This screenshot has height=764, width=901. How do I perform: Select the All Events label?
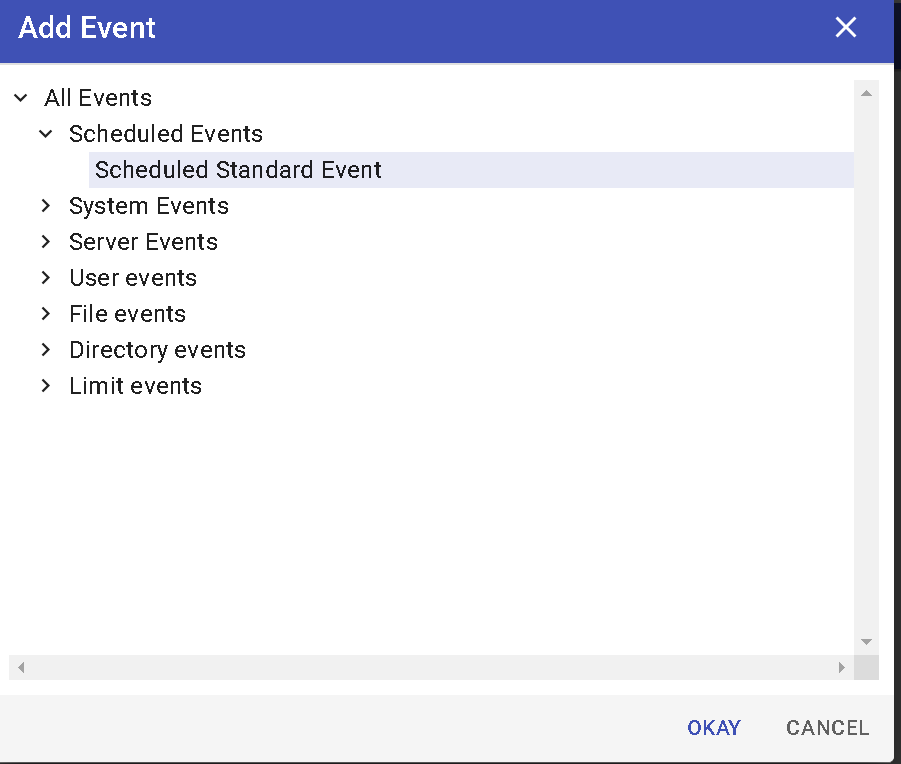coord(98,98)
